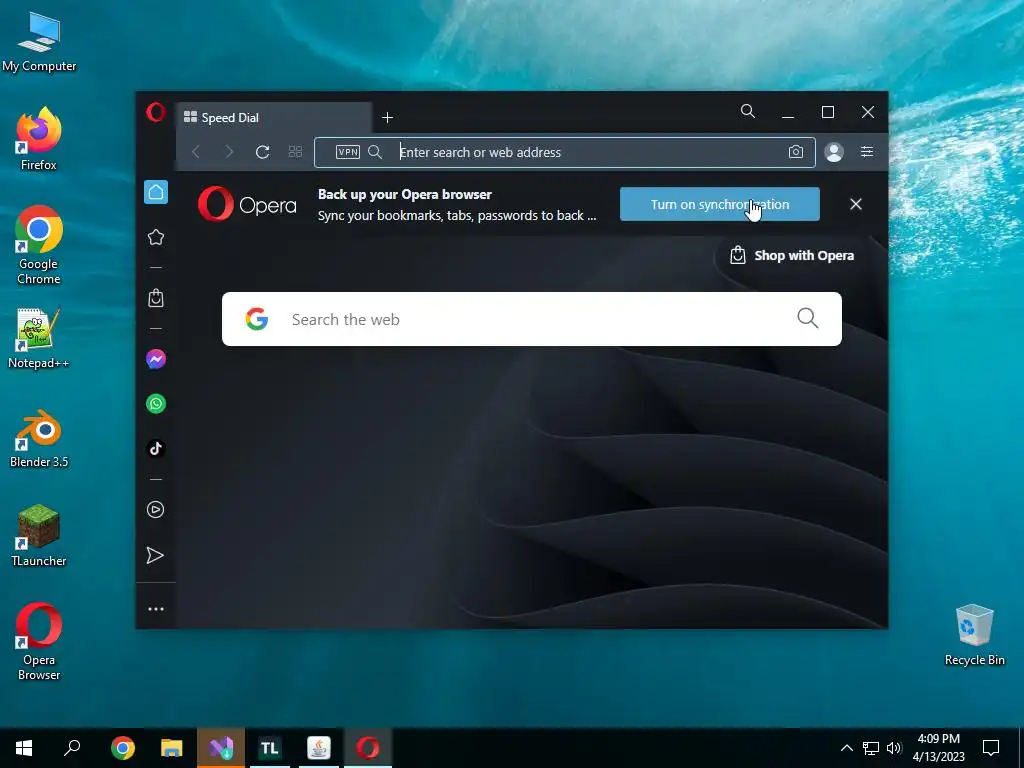Open Chrome from the taskbar

coord(123,748)
